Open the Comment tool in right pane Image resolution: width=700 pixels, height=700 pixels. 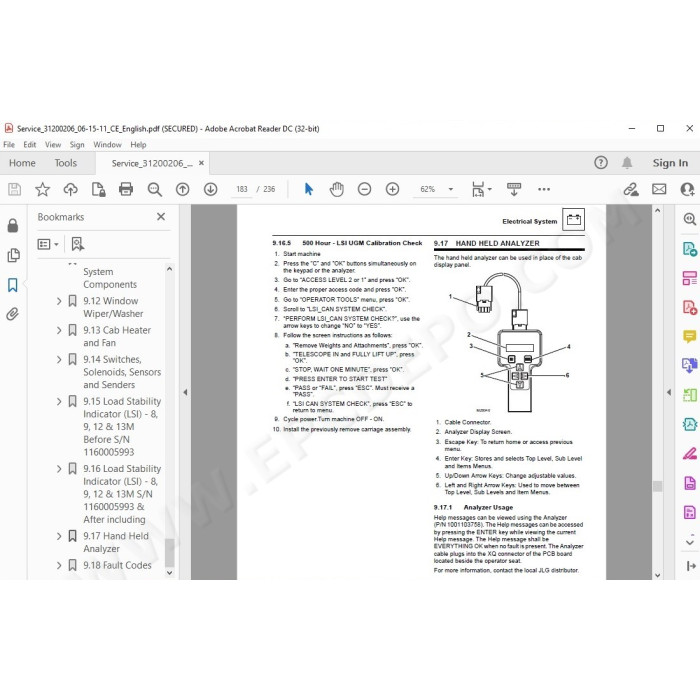pyautogui.click(x=690, y=336)
